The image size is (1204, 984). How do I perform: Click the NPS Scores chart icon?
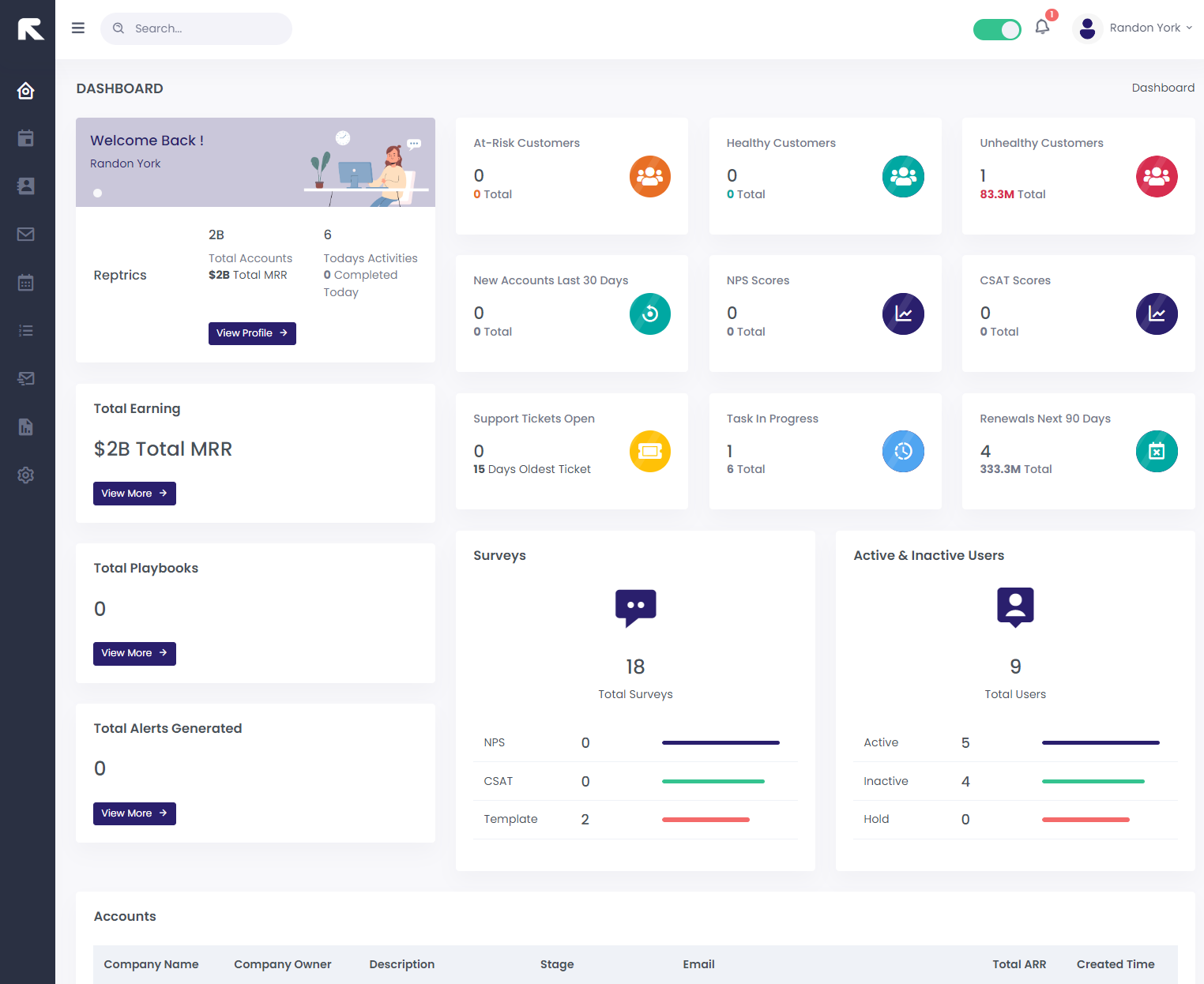pyautogui.click(x=903, y=314)
